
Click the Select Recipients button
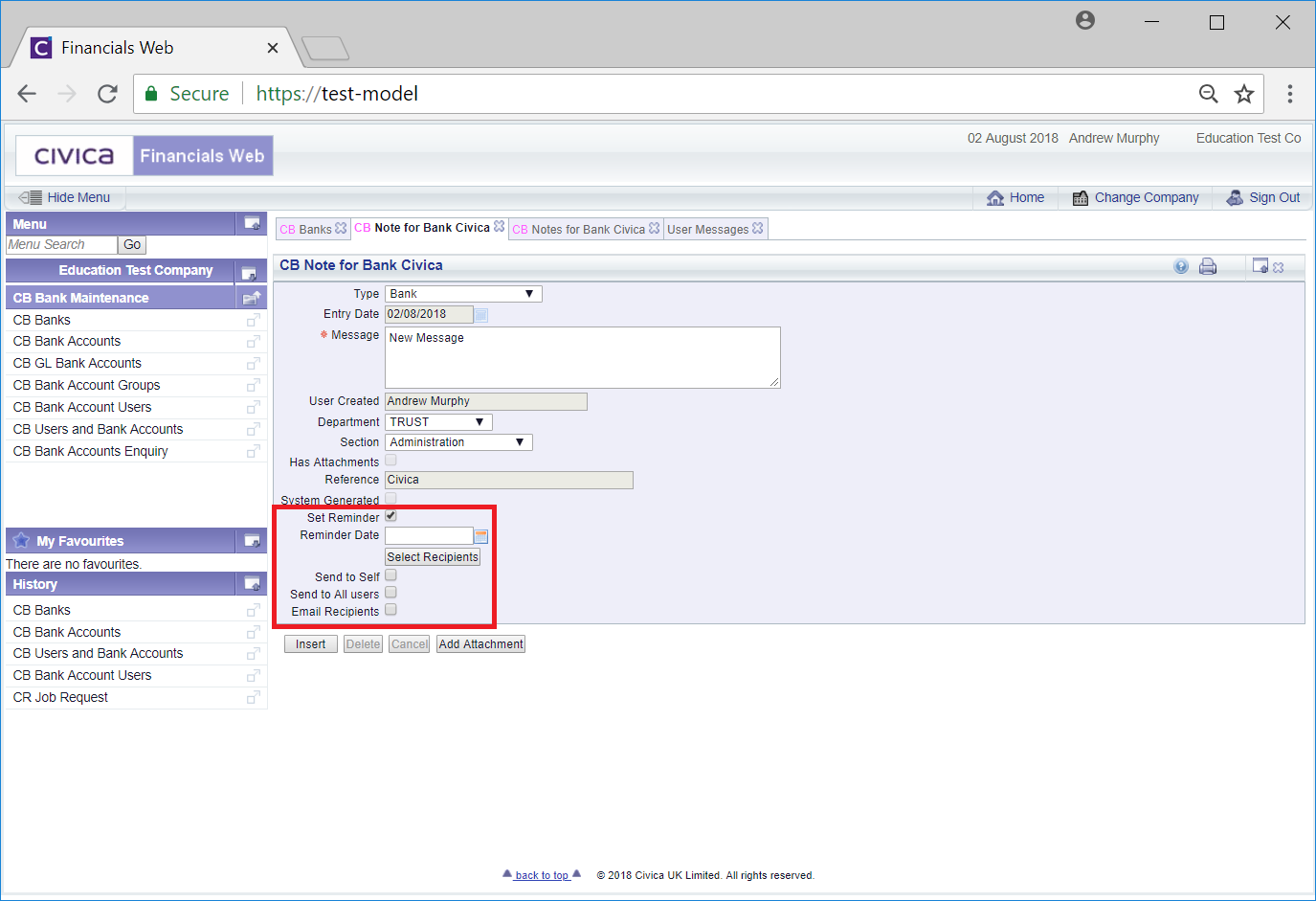(433, 557)
